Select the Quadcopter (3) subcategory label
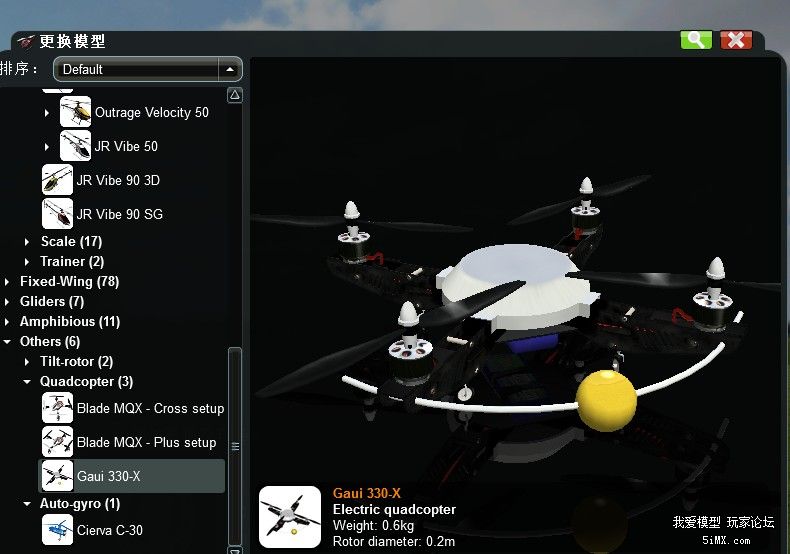Image resolution: width=790 pixels, height=554 pixels. coord(87,381)
